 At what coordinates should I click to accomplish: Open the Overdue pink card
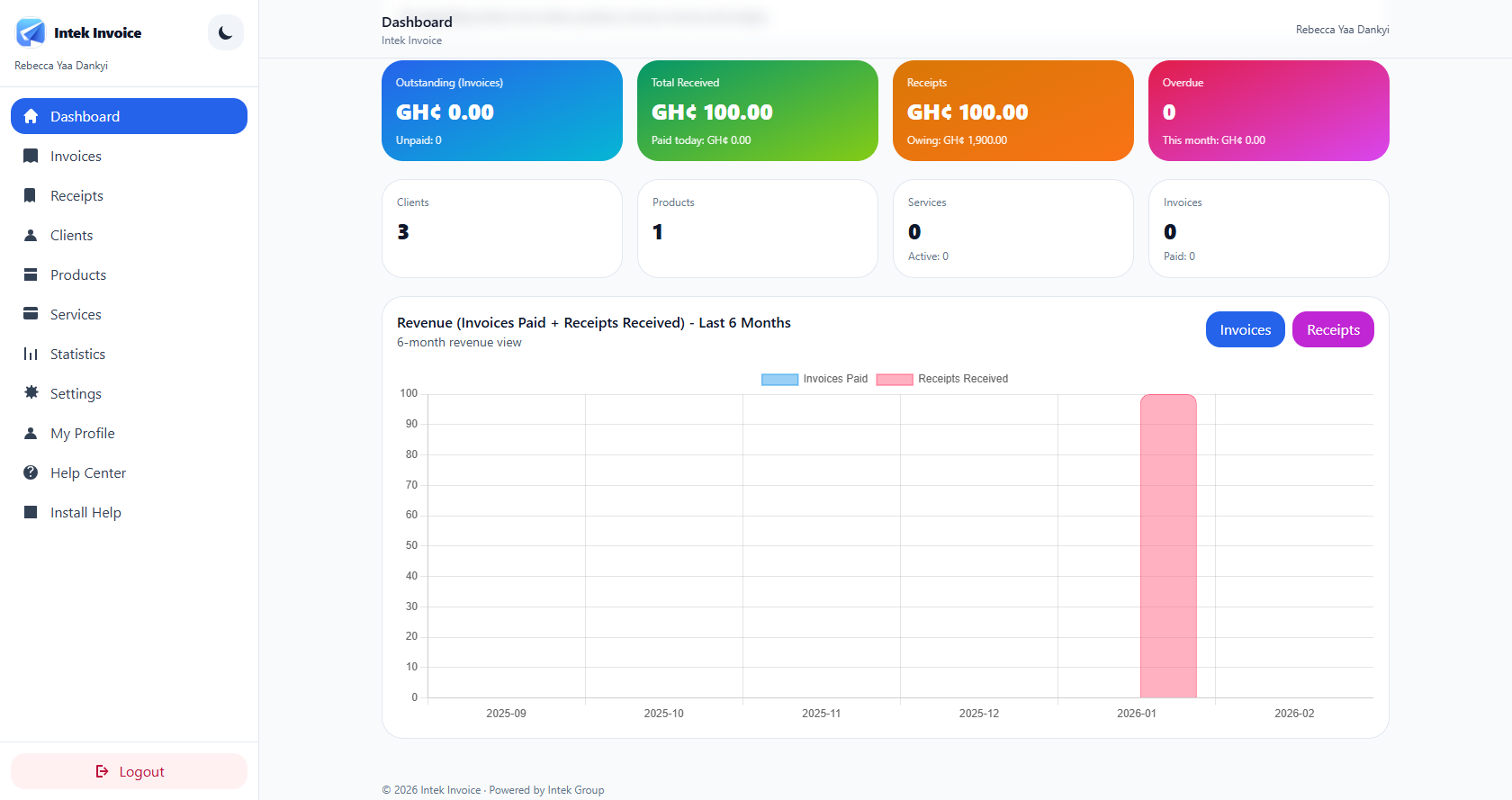1269,111
